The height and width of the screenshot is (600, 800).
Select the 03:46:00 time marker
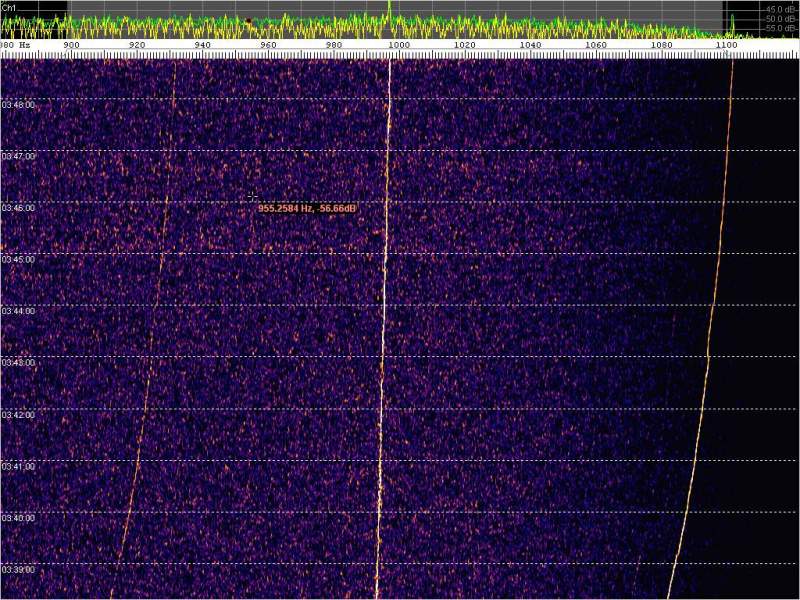tap(18, 208)
